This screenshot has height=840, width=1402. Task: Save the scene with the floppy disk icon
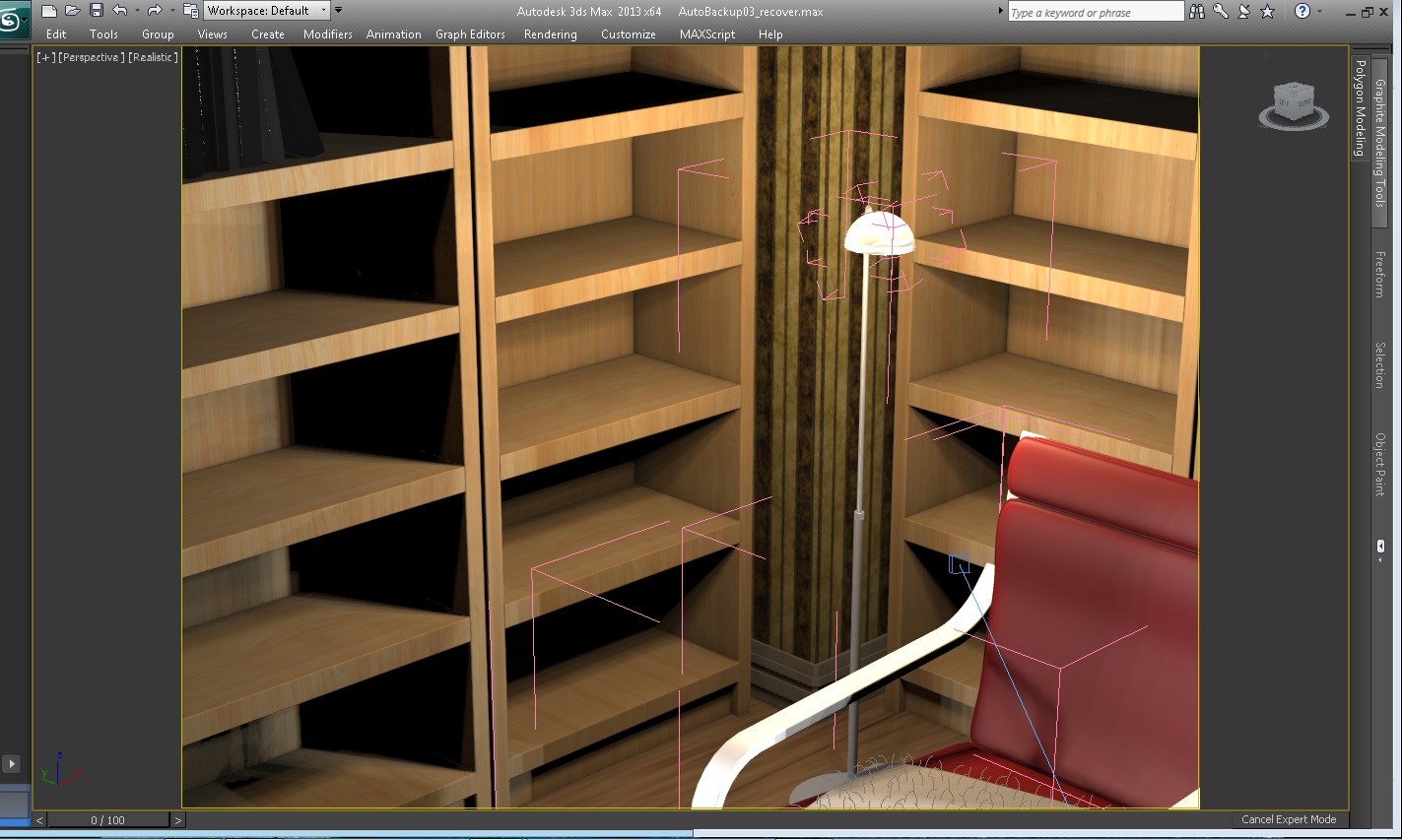97,11
